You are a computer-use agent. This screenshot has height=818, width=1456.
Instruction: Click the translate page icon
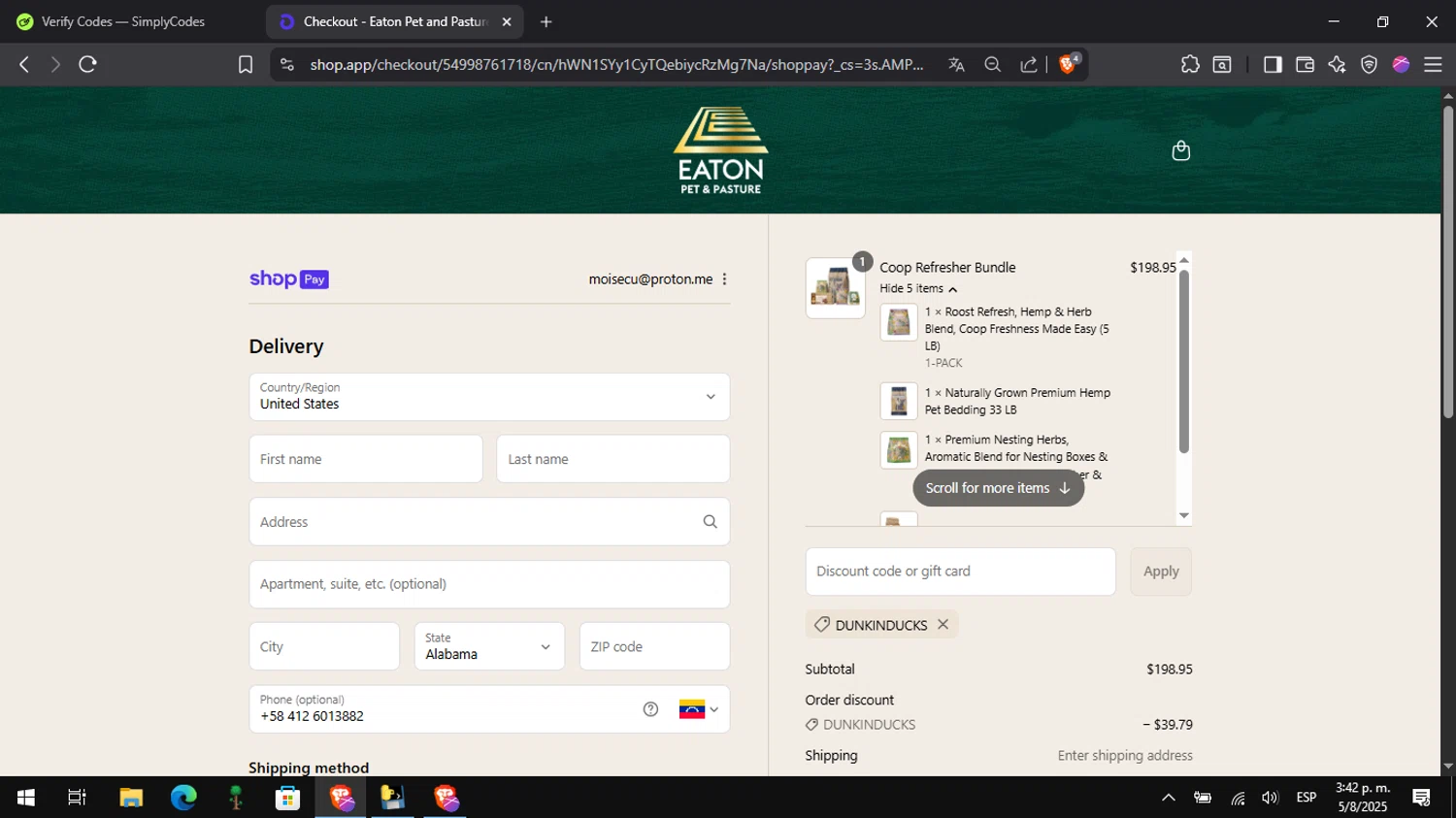956,65
